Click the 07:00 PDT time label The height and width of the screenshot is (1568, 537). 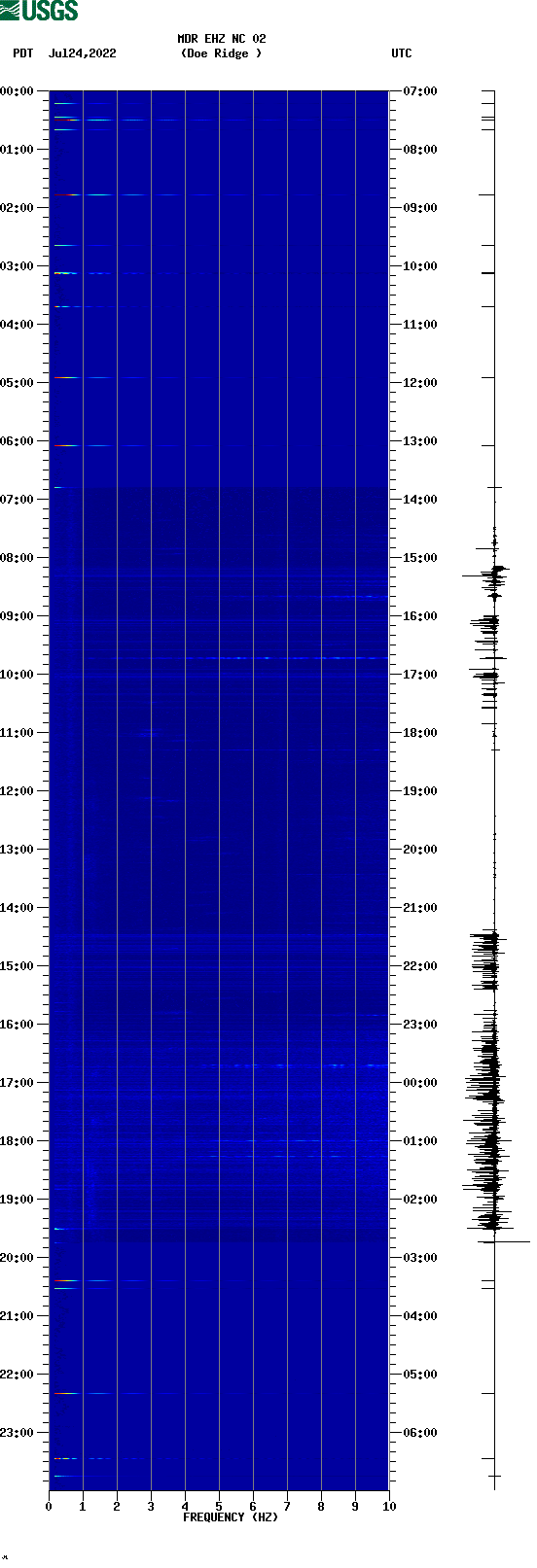18,500
